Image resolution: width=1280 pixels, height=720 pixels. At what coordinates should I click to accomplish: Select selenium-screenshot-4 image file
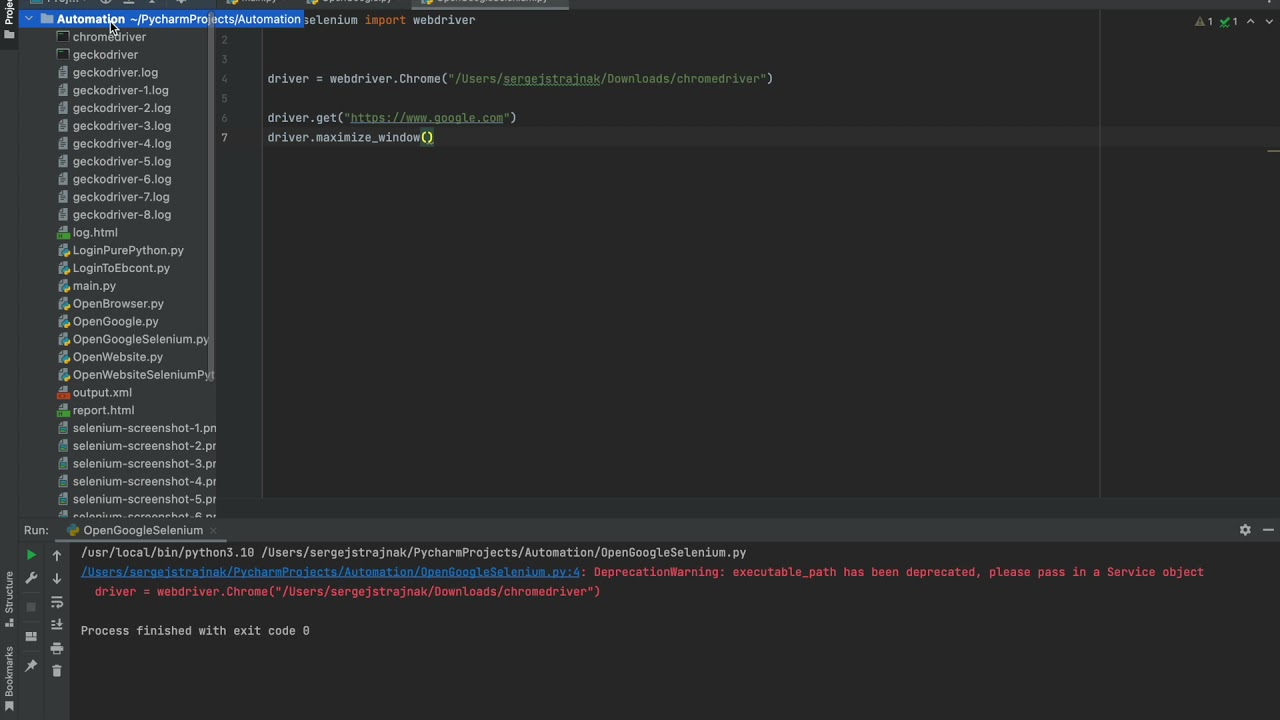pos(144,482)
